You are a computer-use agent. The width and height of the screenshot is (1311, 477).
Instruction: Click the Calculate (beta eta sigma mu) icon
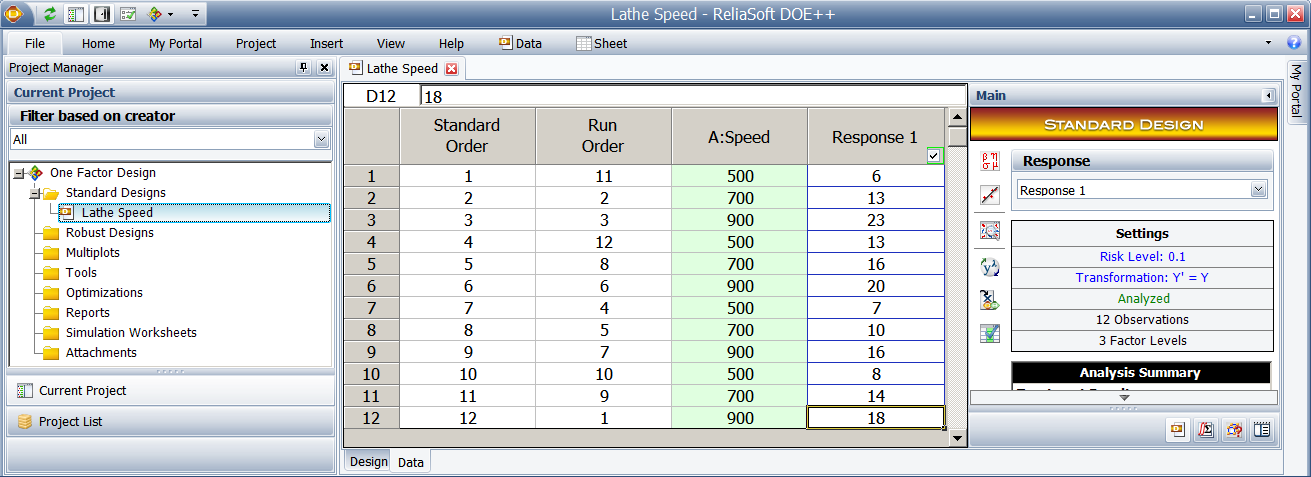pos(990,161)
